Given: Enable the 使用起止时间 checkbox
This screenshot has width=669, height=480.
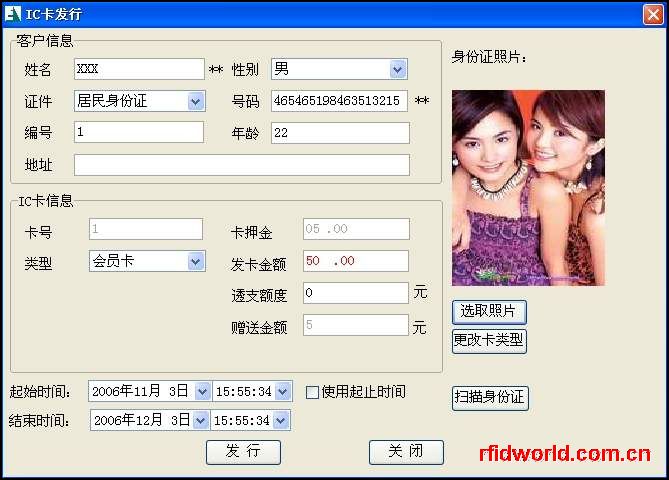Looking at the screenshot, I should (312, 392).
